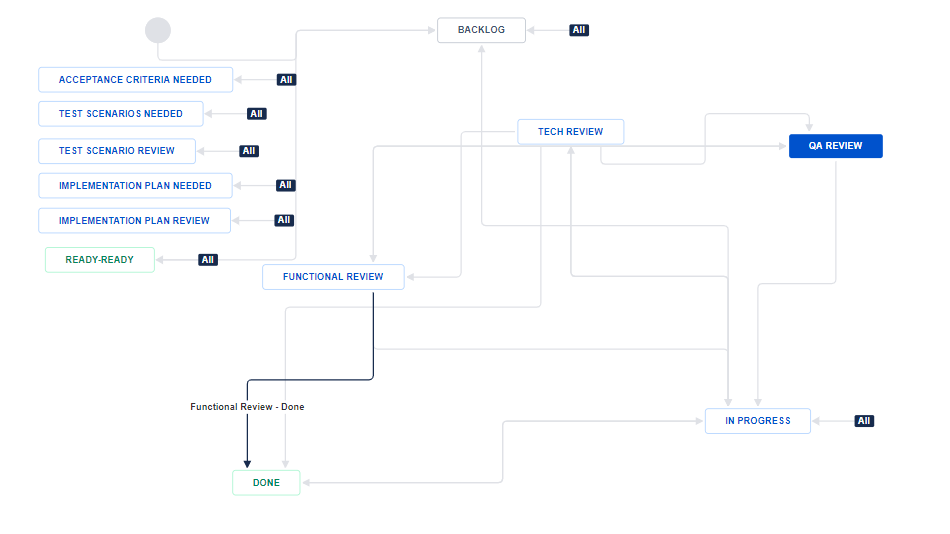Select the TECH REVIEW status node
The image size is (950, 534).
pos(571,132)
